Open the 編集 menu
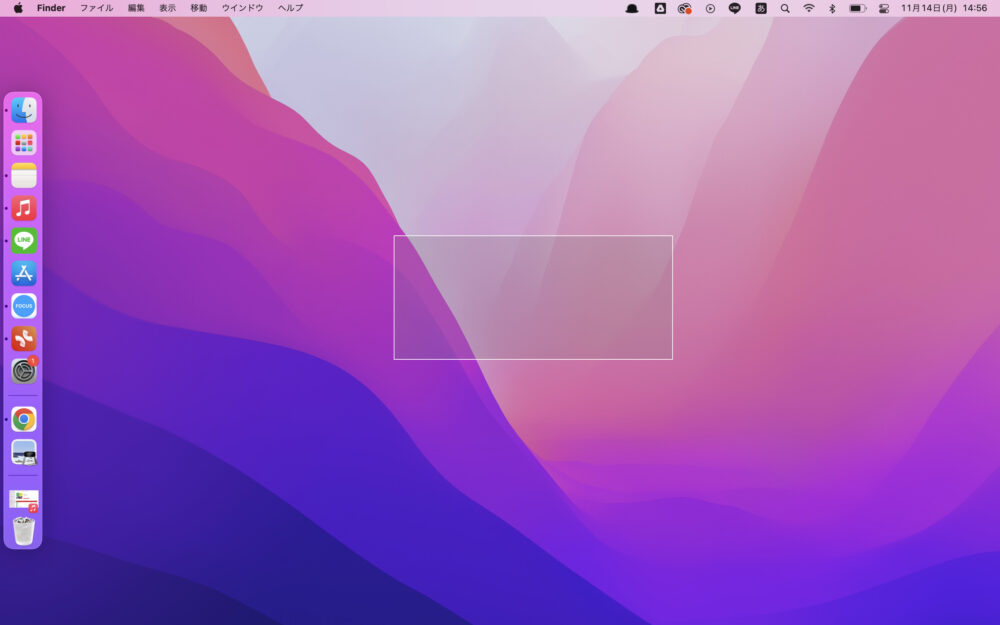This screenshot has height=625, width=1000. point(136,8)
